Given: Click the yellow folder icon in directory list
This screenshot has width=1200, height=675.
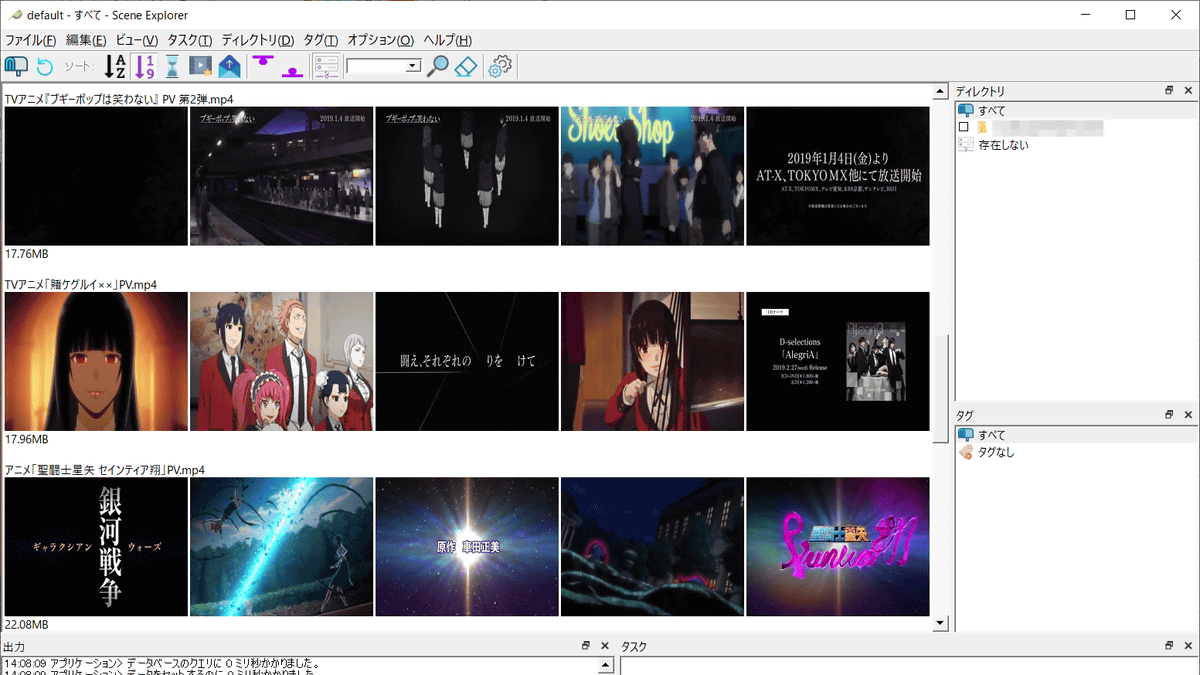Looking at the screenshot, I should 983,128.
